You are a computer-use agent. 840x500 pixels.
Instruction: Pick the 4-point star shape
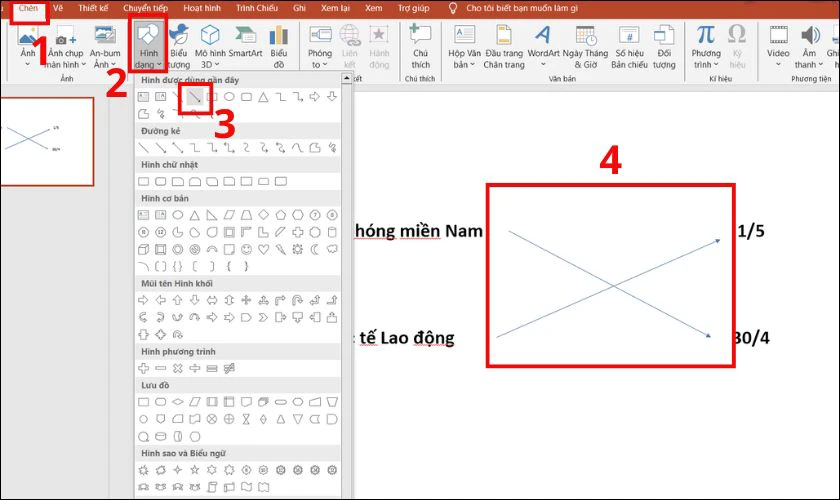(178, 470)
